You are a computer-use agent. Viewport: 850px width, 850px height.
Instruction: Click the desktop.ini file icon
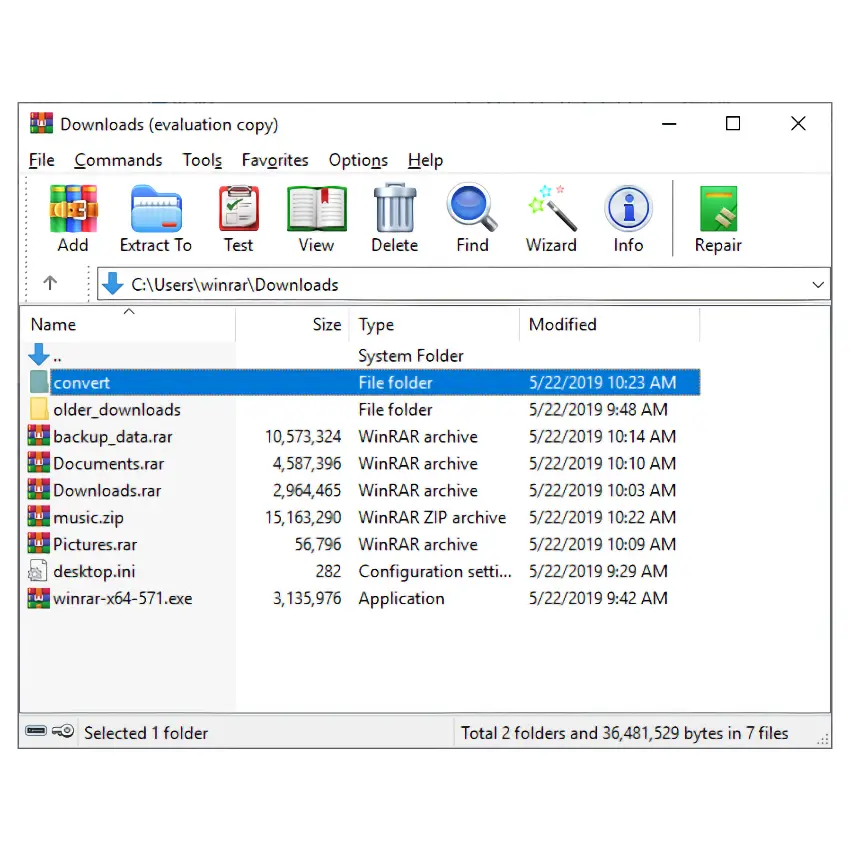[x=38, y=571]
